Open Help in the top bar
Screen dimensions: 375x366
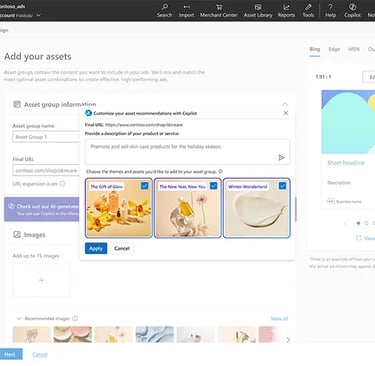(x=330, y=10)
